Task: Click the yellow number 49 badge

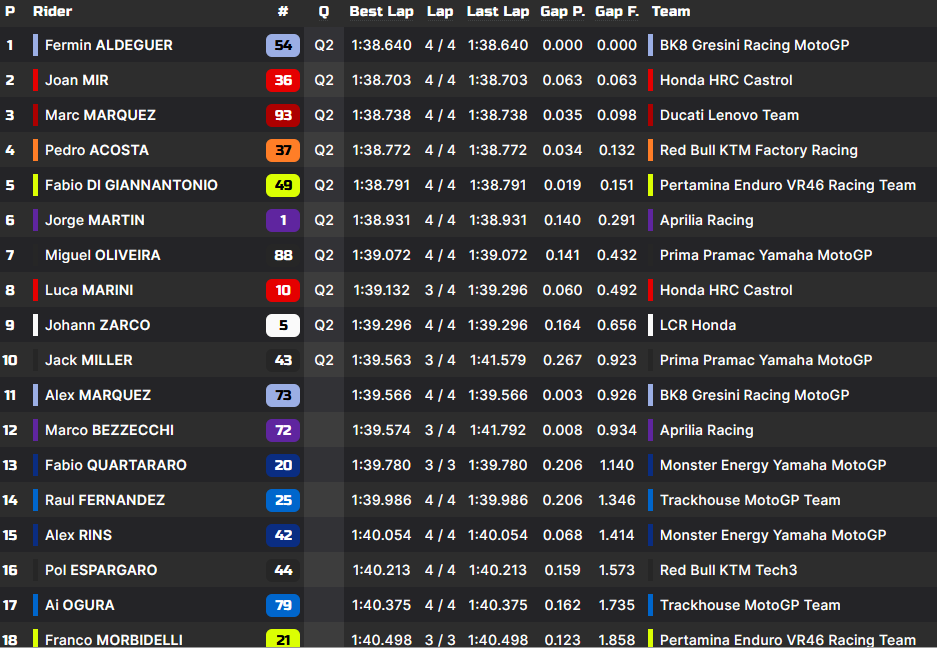Action: pyautogui.click(x=283, y=185)
